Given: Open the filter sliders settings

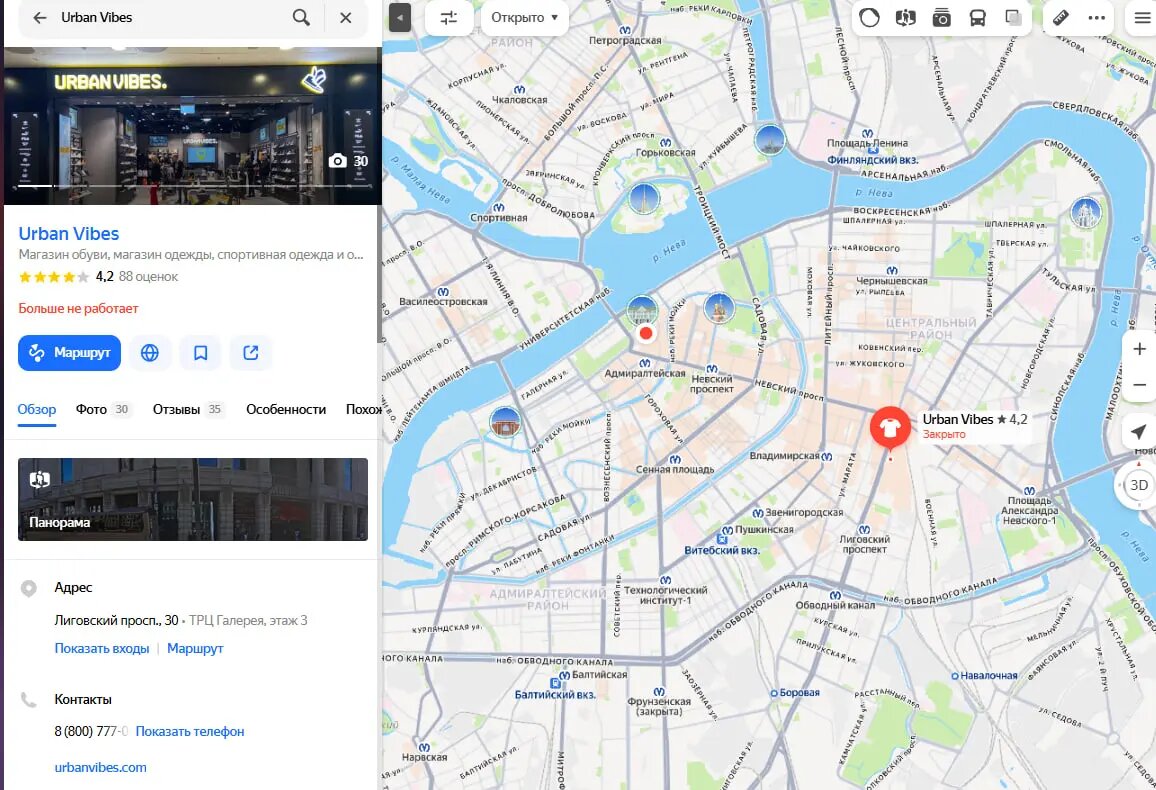Looking at the screenshot, I should pyautogui.click(x=449, y=18).
